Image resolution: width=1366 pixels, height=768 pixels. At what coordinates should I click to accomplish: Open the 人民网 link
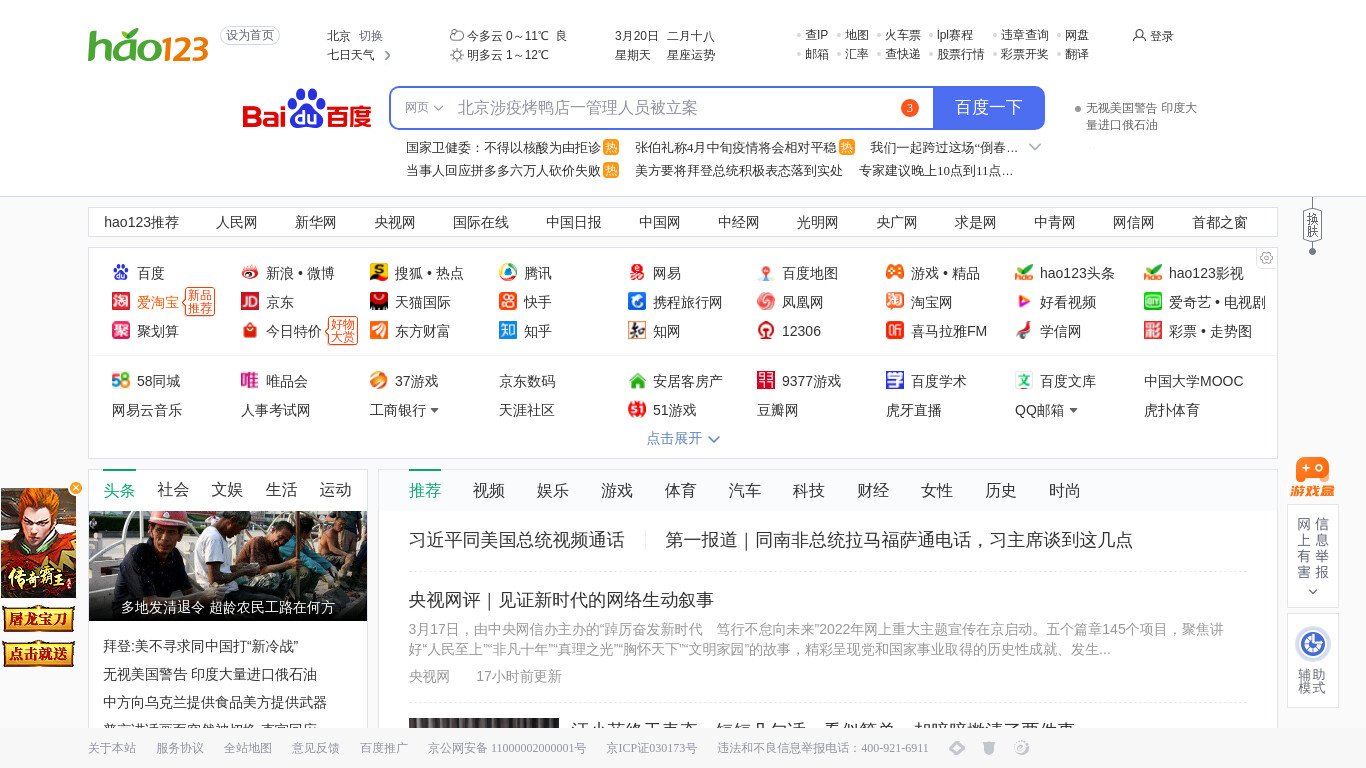[x=237, y=222]
